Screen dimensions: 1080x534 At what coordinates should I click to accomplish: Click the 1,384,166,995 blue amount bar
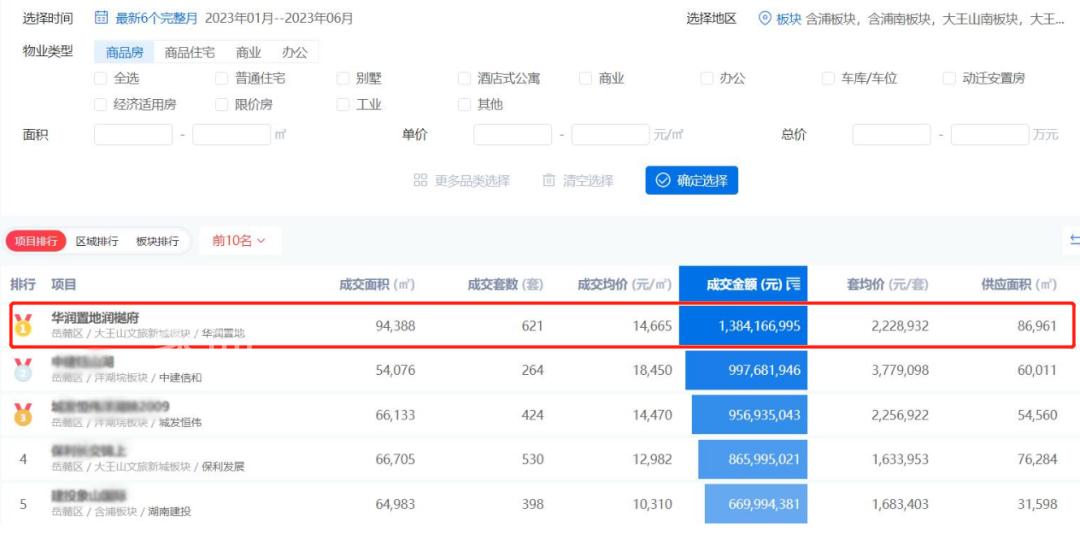(x=743, y=326)
